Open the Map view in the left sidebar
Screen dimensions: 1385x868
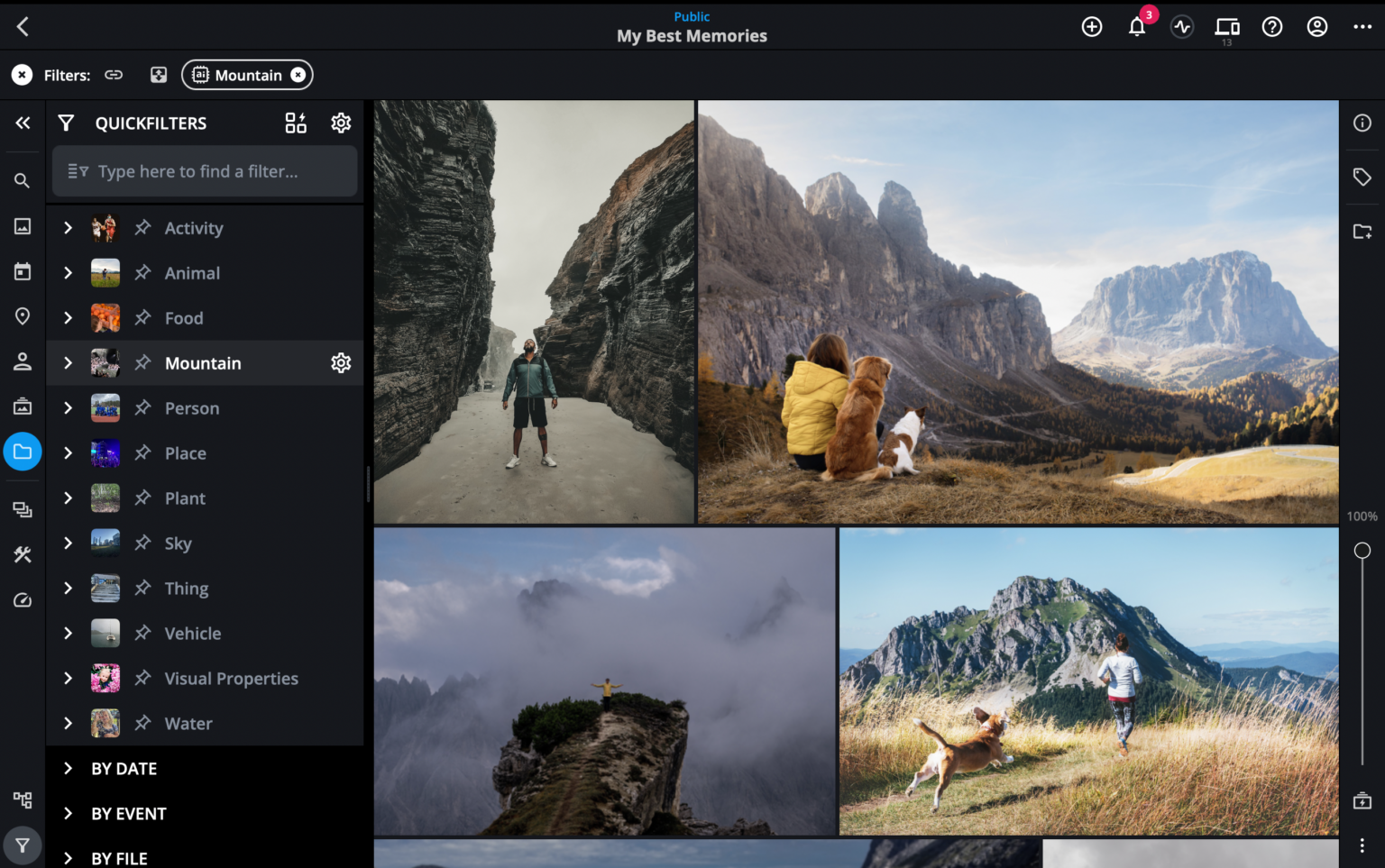point(22,316)
